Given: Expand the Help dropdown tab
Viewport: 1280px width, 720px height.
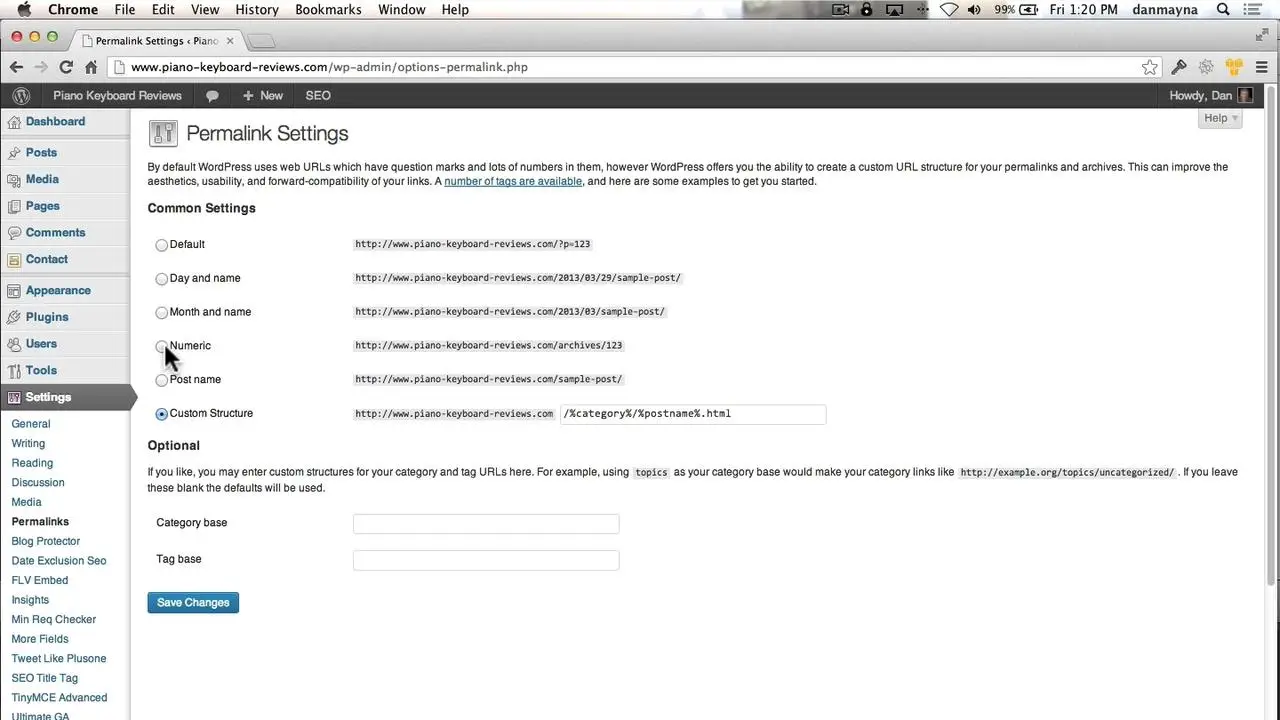Looking at the screenshot, I should [1221, 118].
